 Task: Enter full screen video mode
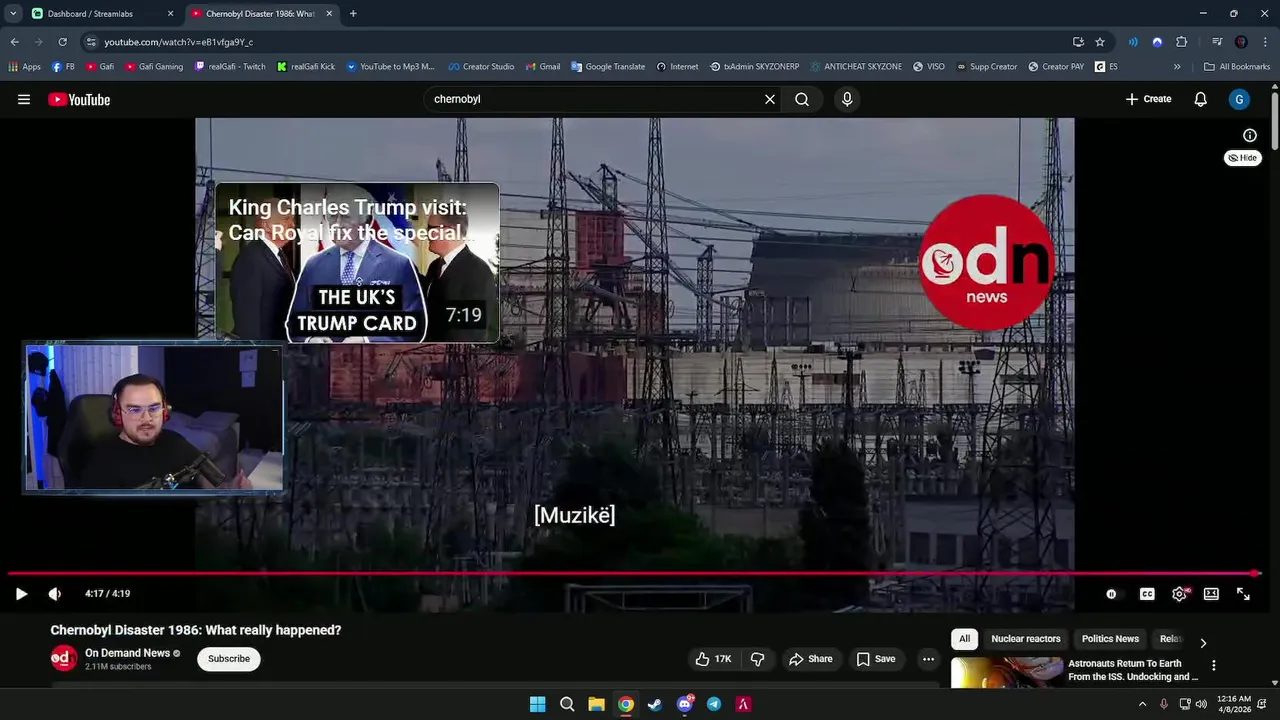pyautogui.click(x=1243, y=594)
